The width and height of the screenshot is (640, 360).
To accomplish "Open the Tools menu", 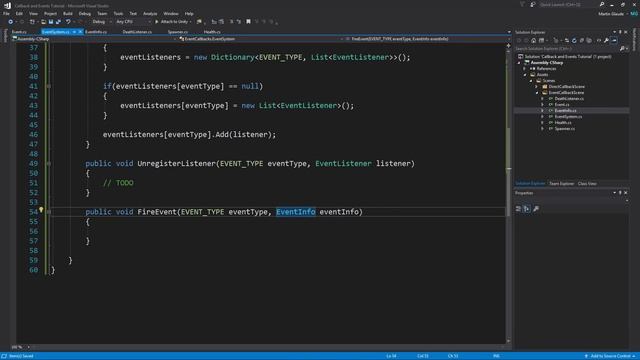I will click(118, 13).
